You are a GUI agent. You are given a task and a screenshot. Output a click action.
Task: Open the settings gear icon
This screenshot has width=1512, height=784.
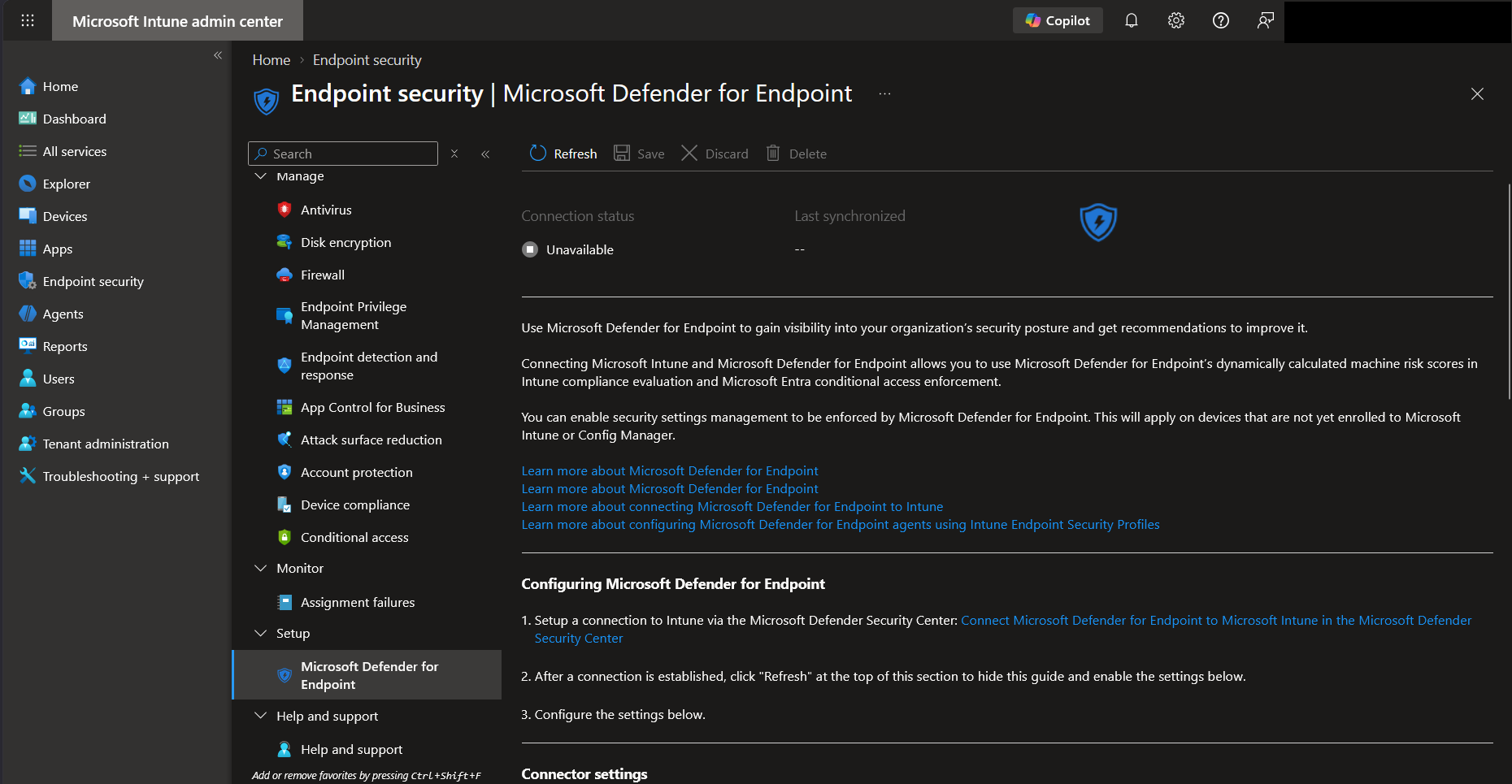point(1176,20)
